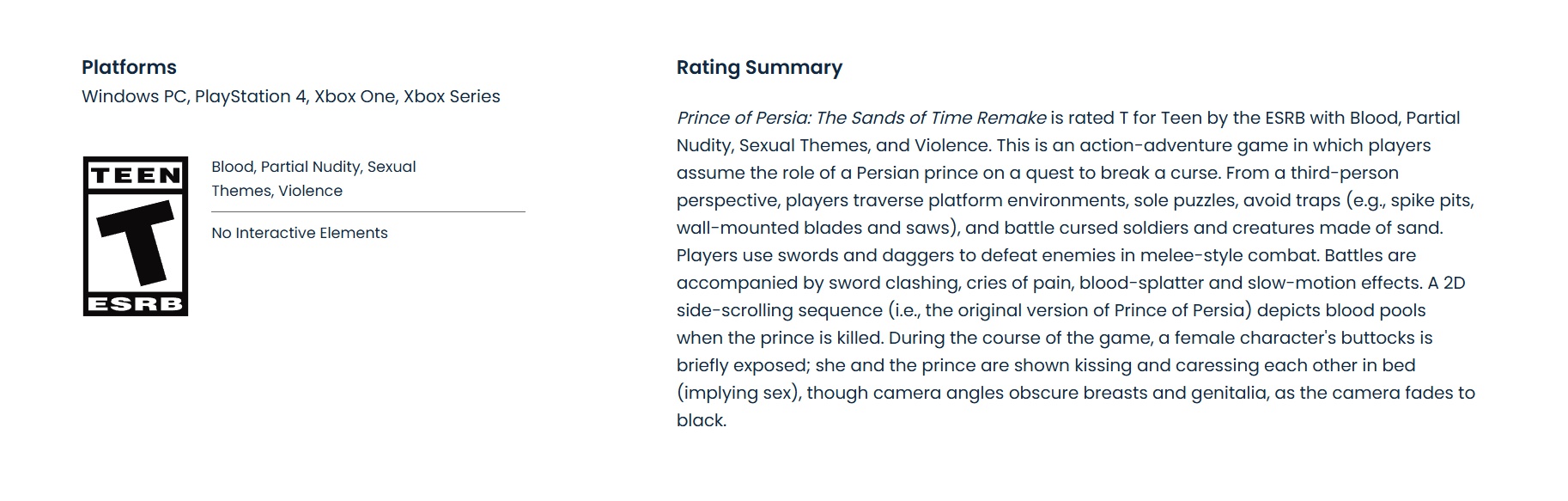Click the Rating Summary heading
Viewport: 1568px width, 501px height.
pyautogui.click(x=759, y=67)
